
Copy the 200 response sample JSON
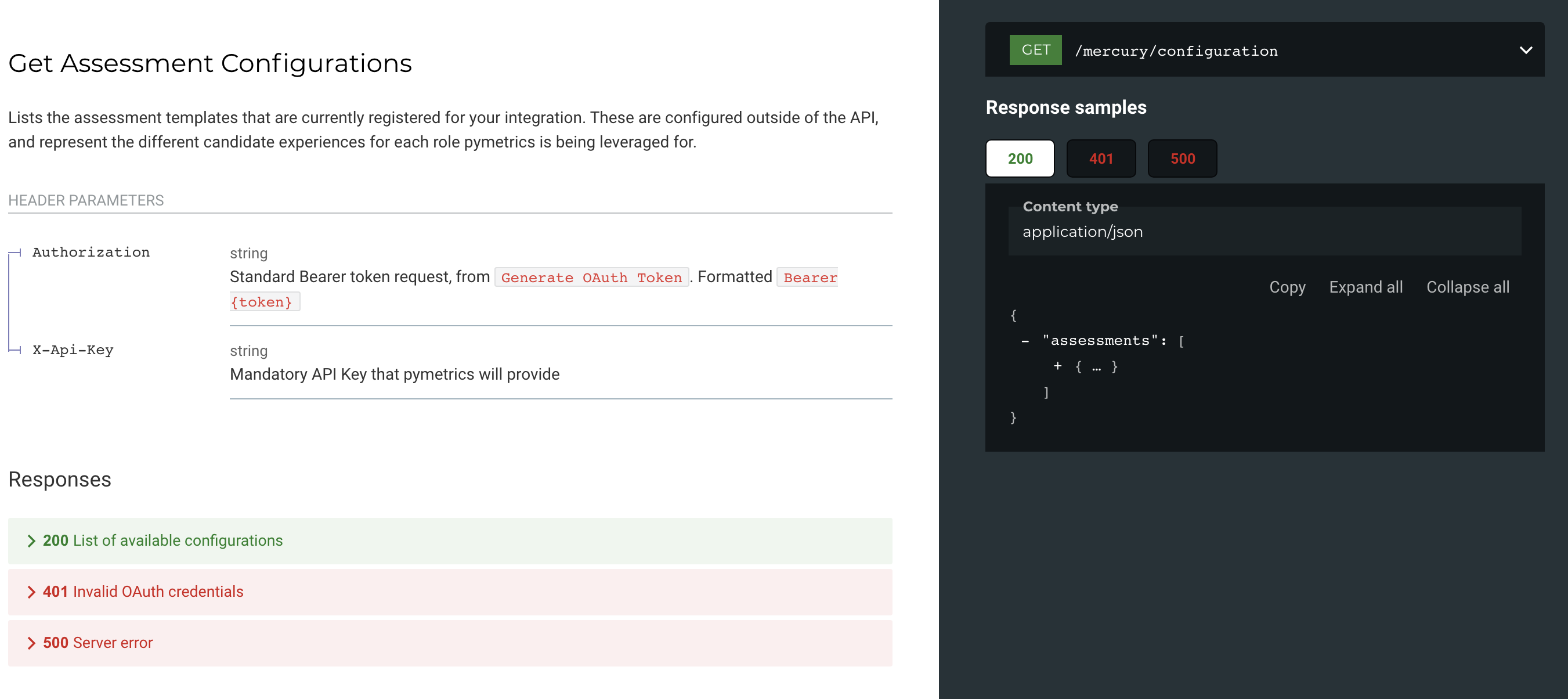(x=1287, y=287)
